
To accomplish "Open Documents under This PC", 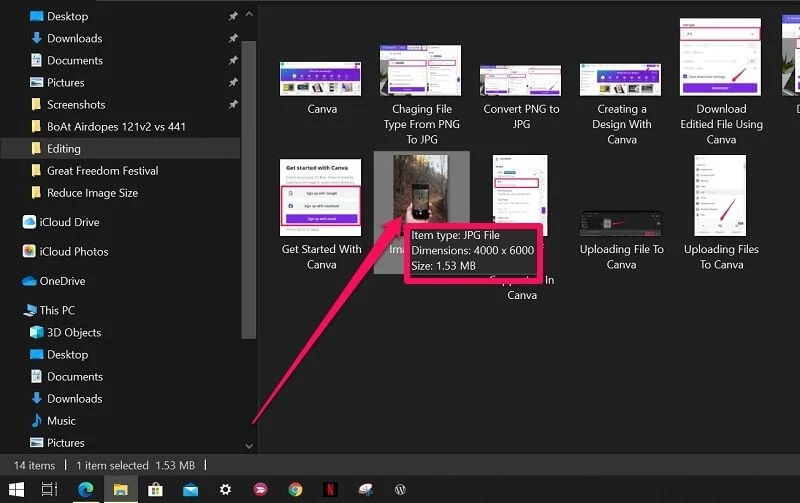I will (74, 376).
